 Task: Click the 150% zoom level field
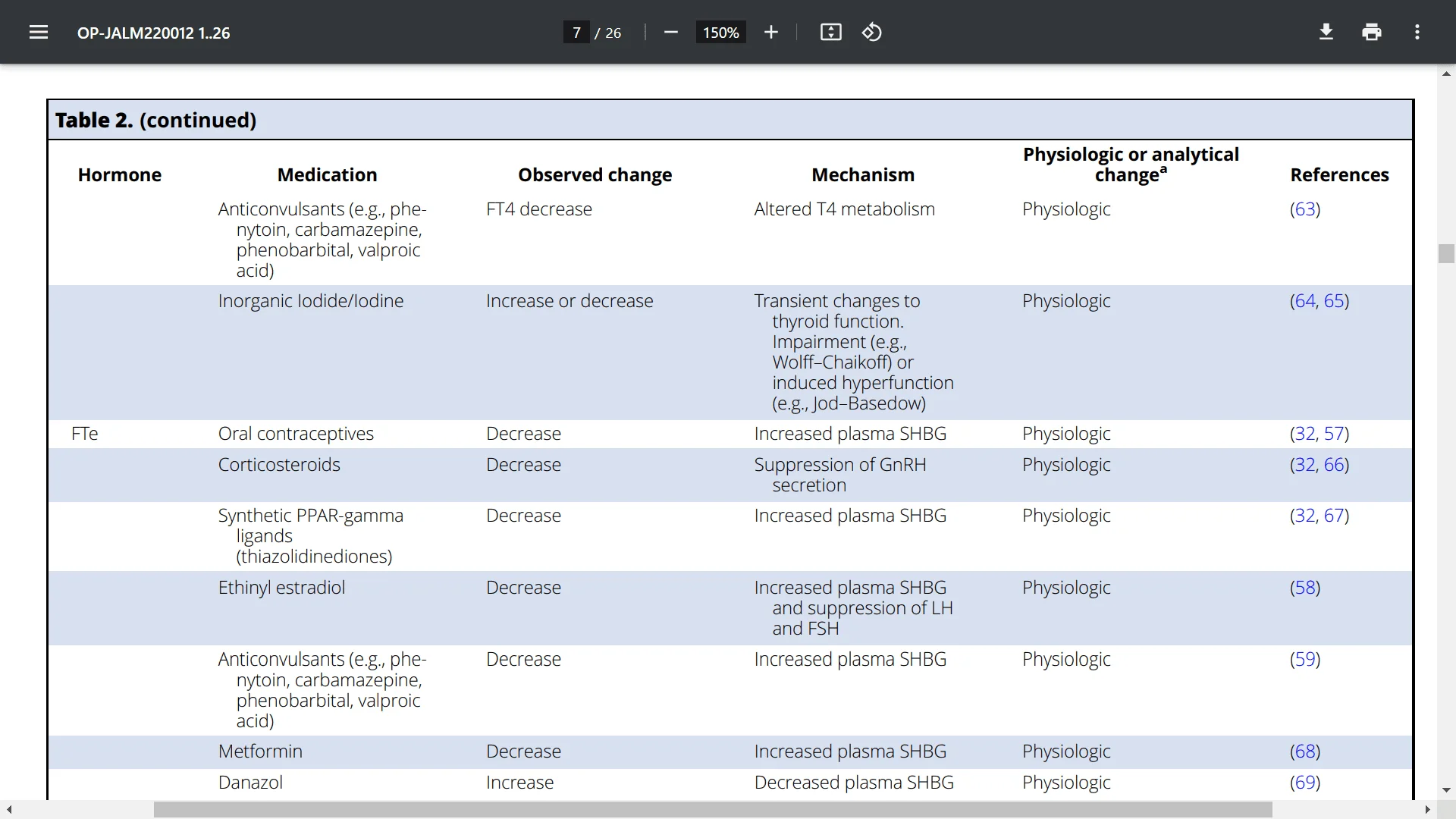[x=720, y=33]
